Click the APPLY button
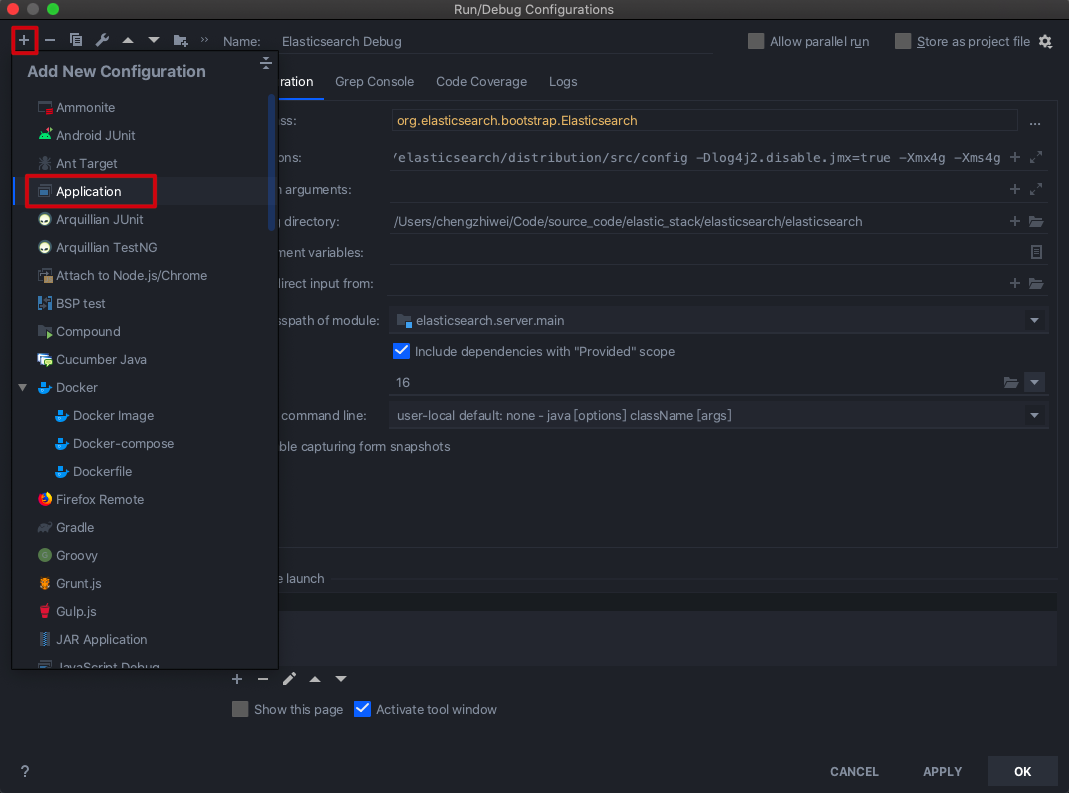Image resolution: width=1069 pixels, height=793 pixels. coord(942,771)
